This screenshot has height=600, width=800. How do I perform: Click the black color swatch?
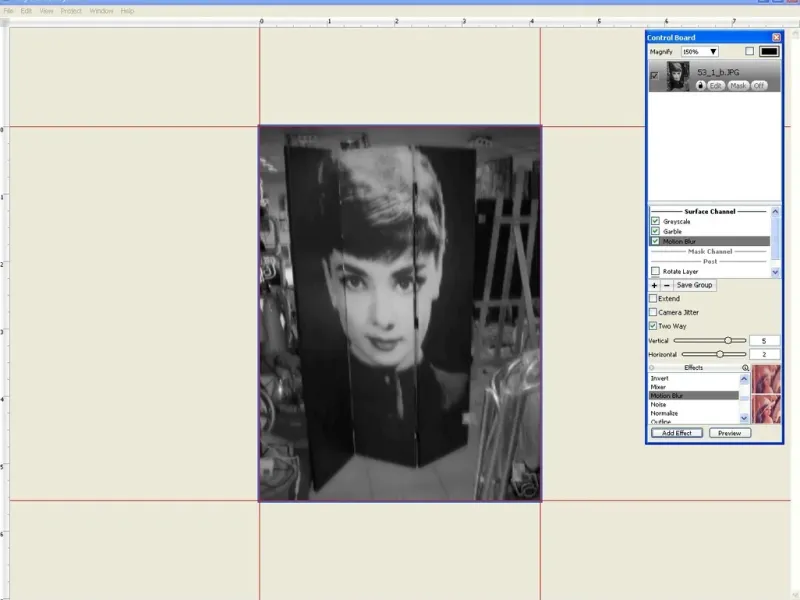pyautogui.click(x=769, y=51)
